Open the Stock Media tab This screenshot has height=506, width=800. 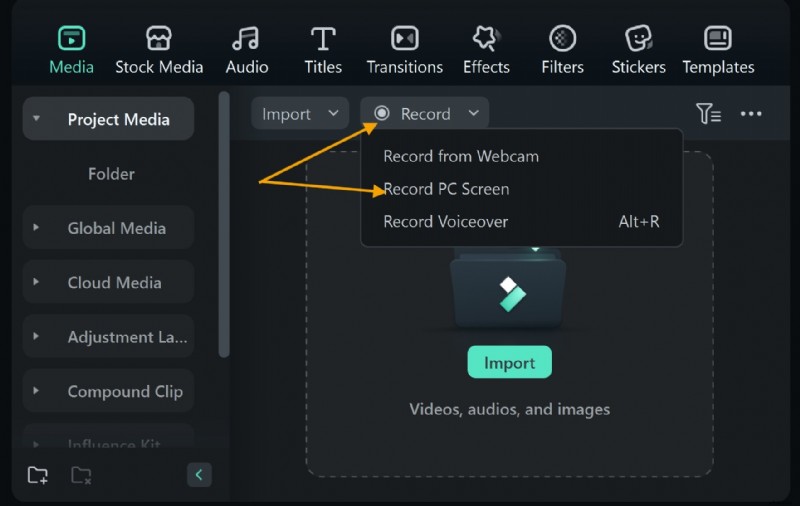pos(159,50)
